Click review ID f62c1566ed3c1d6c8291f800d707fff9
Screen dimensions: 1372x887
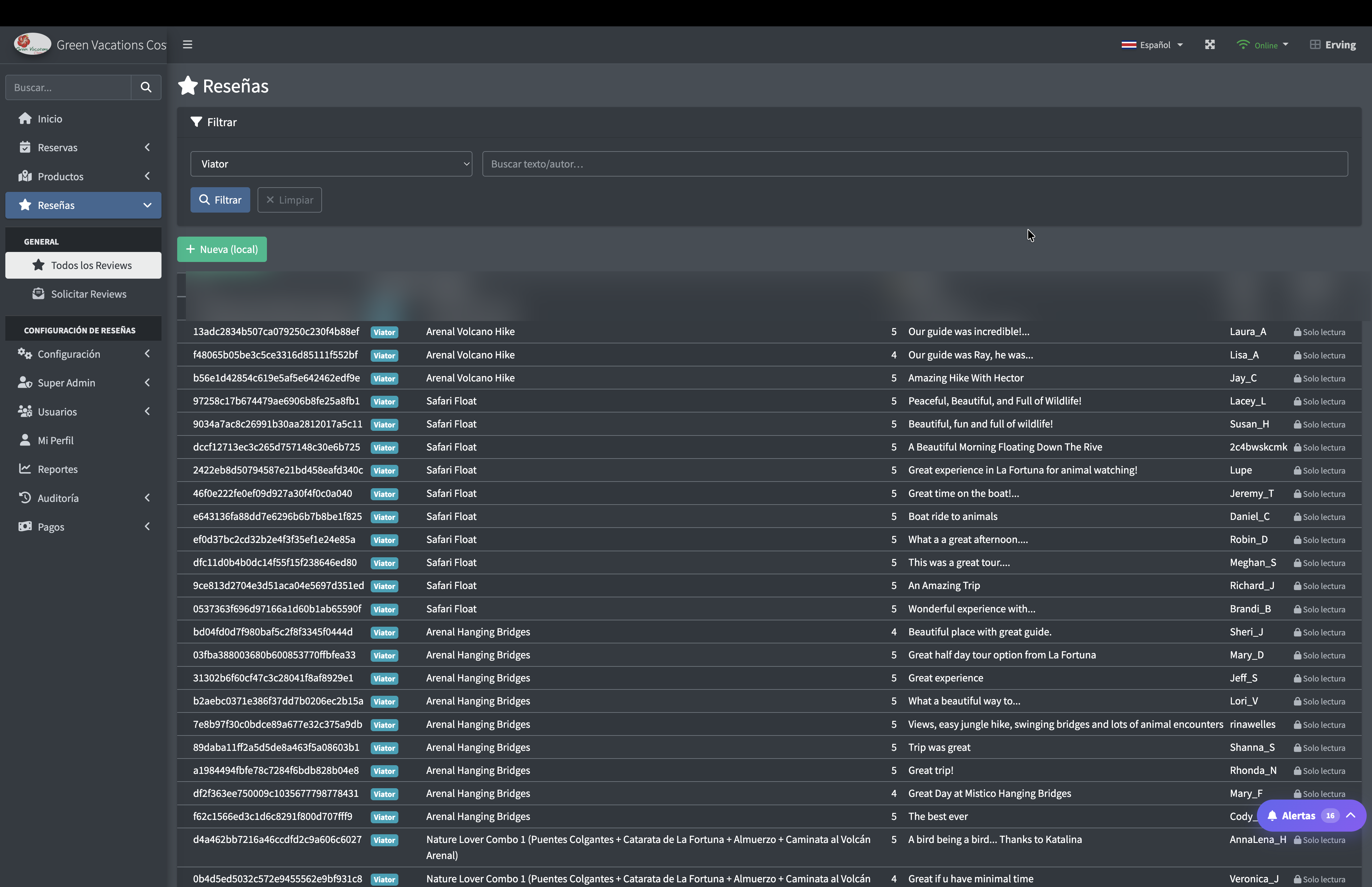click(x=272, y=816)
